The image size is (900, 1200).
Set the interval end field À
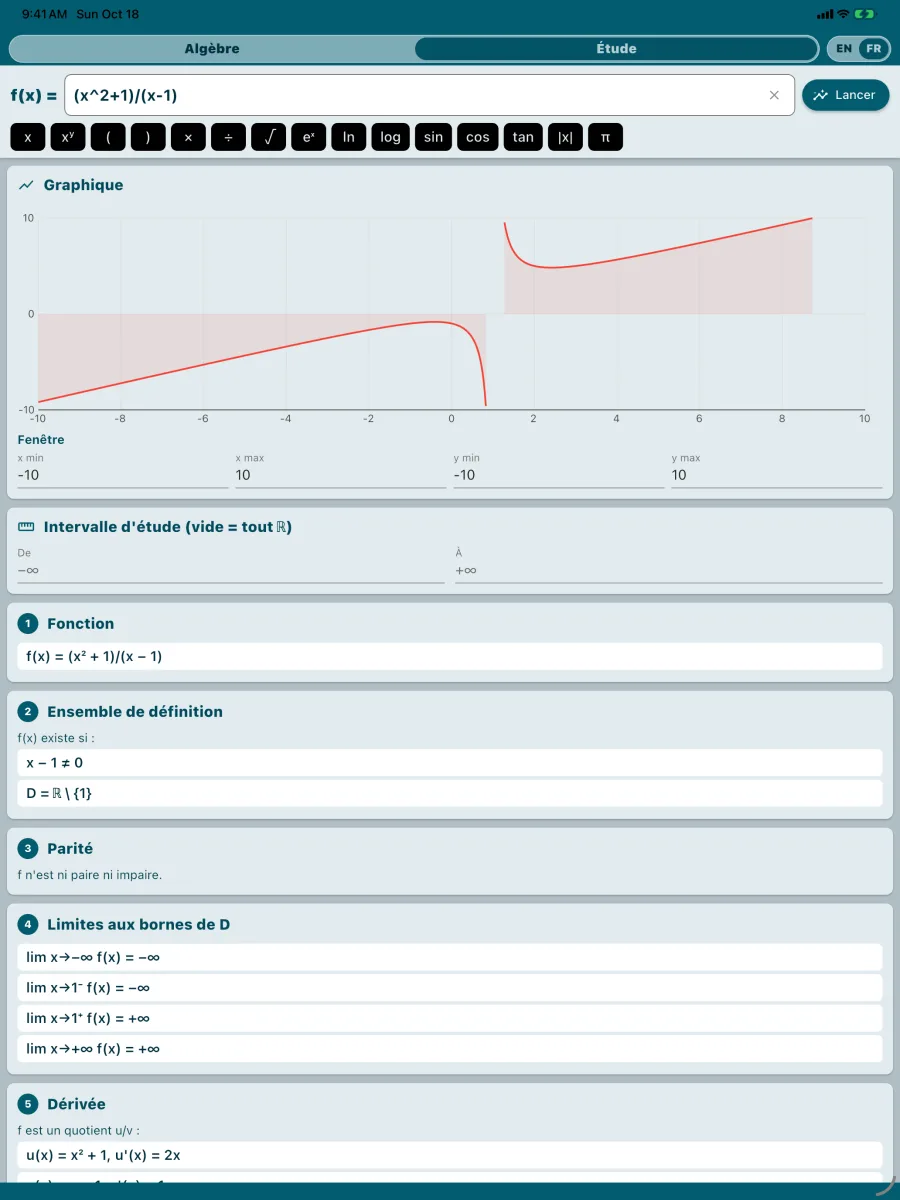click(669, 570)
